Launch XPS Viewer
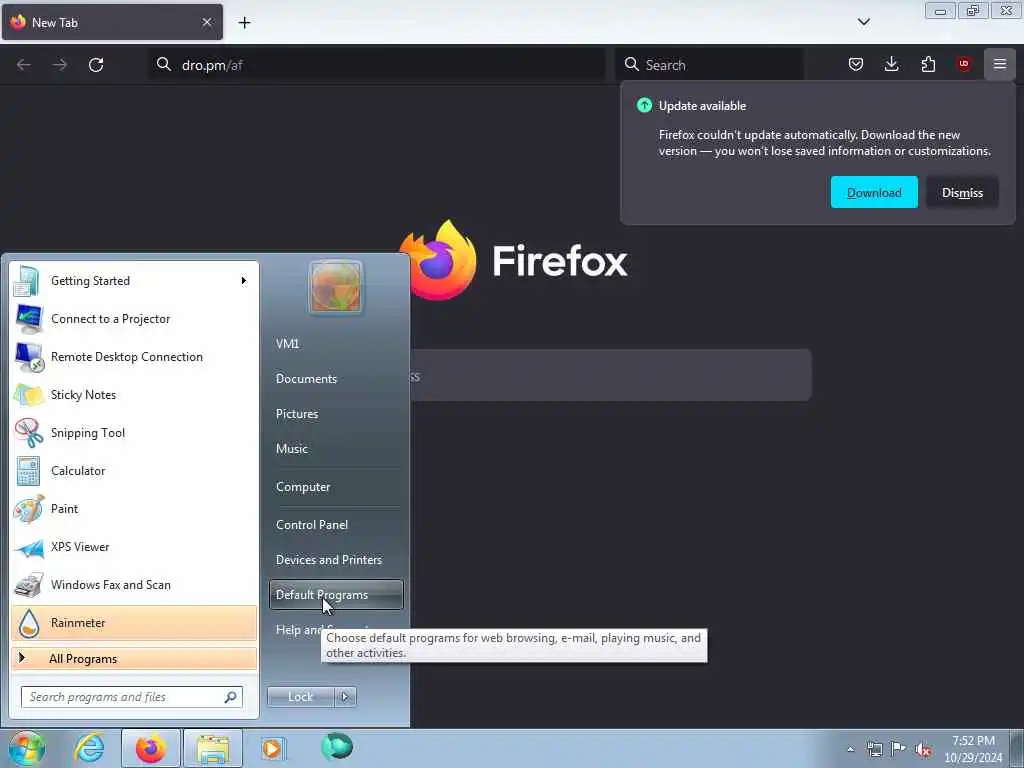Viewport: 1024px width, 768px height. click(x=133, y=547)
